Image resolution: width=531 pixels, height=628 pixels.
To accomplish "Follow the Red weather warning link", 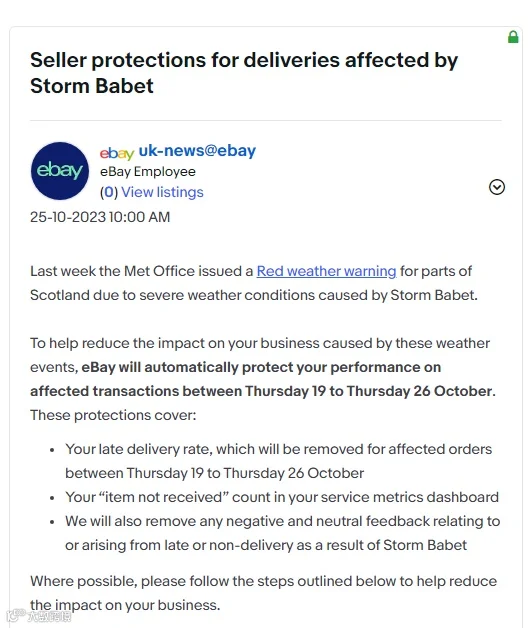I will click(x=326, y=271).
